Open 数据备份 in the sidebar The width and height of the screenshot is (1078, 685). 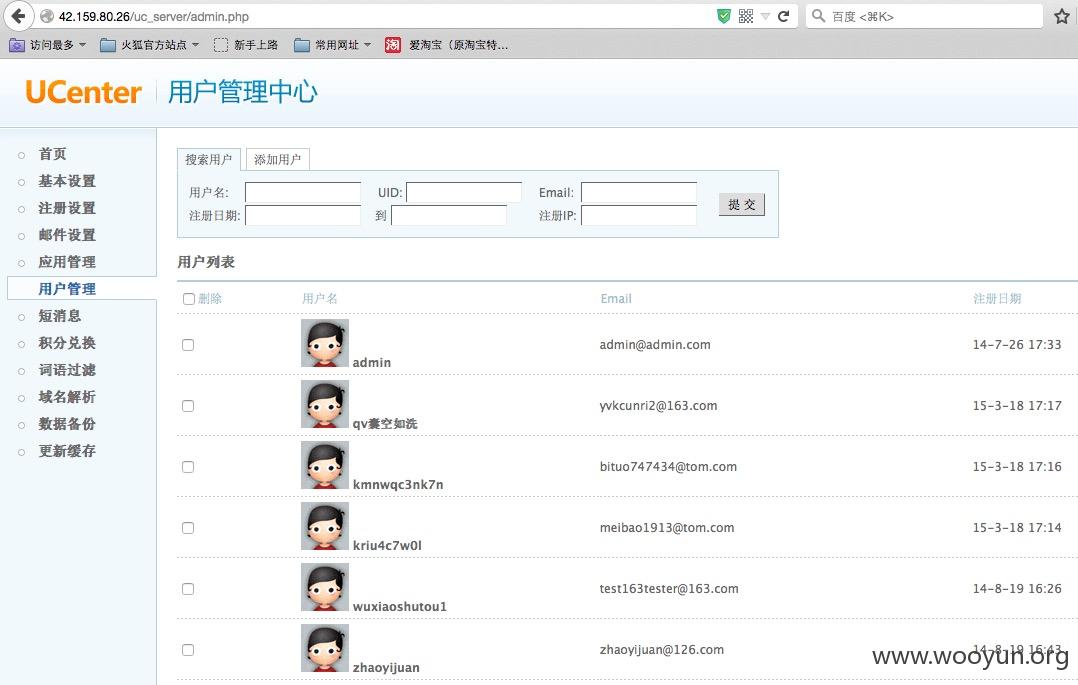click(x=67, y=424)
